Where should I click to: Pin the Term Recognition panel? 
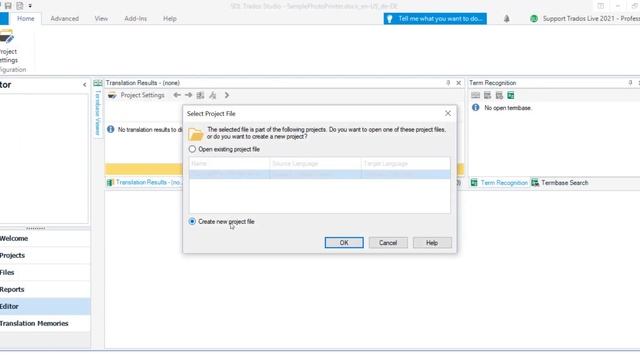[630, 83]
